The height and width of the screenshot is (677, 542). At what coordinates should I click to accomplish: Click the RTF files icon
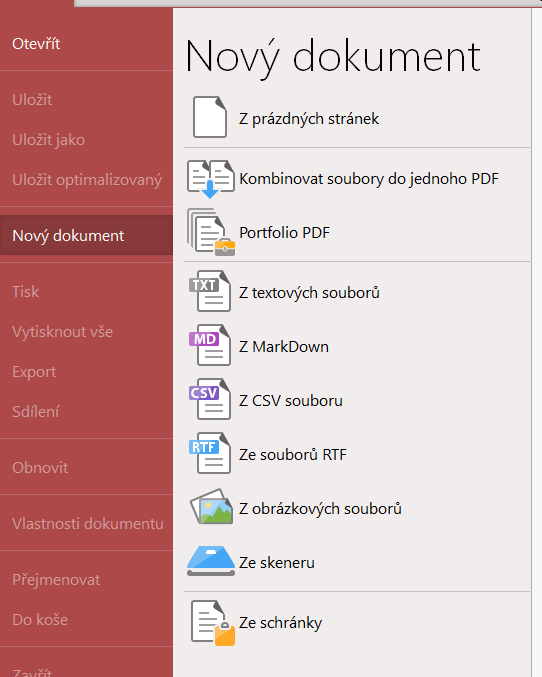(x=210, y=453)
